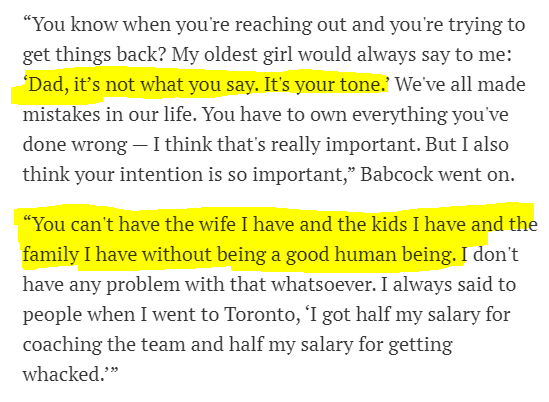Click the highlighted words 'good human being'
Image resolution: width=549 pixels, height=402 pixels.
point(371,255)
